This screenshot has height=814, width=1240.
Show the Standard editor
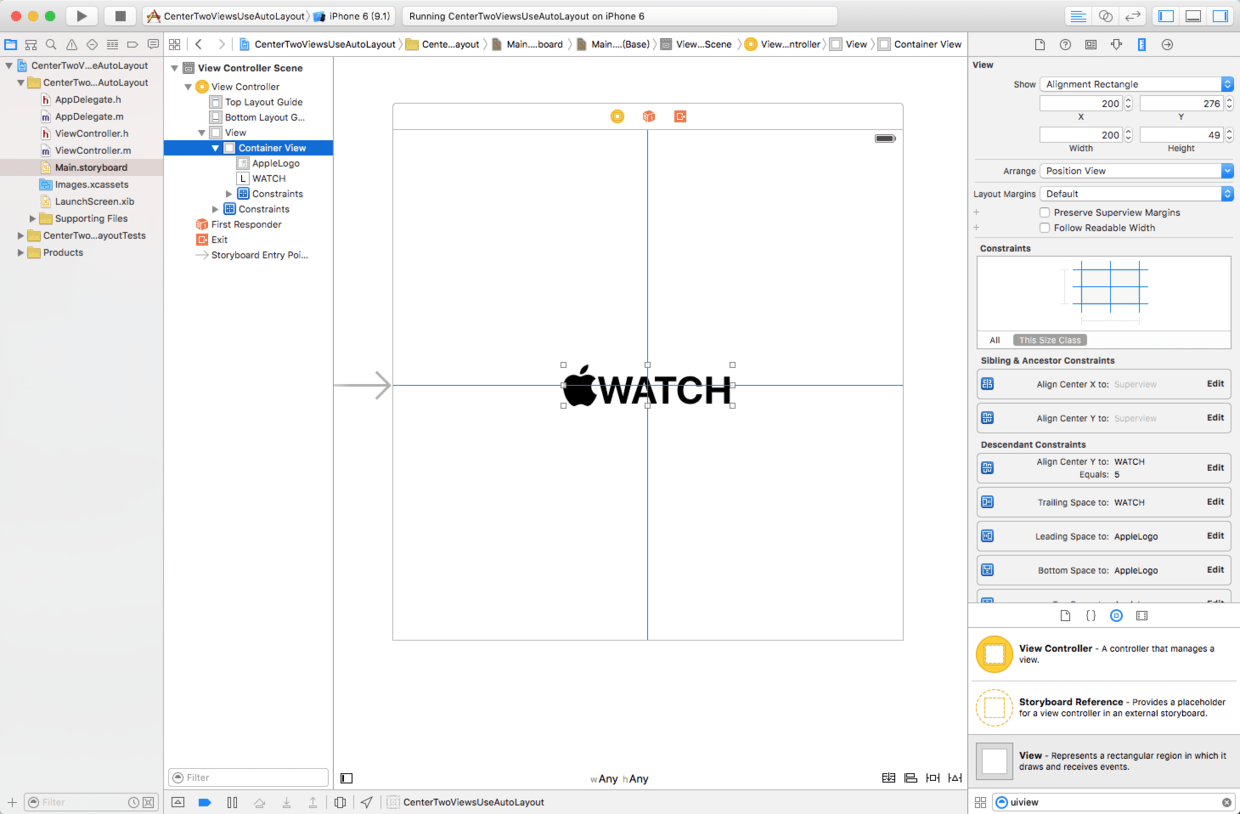pyautogui.click(x=1078, y=16)
